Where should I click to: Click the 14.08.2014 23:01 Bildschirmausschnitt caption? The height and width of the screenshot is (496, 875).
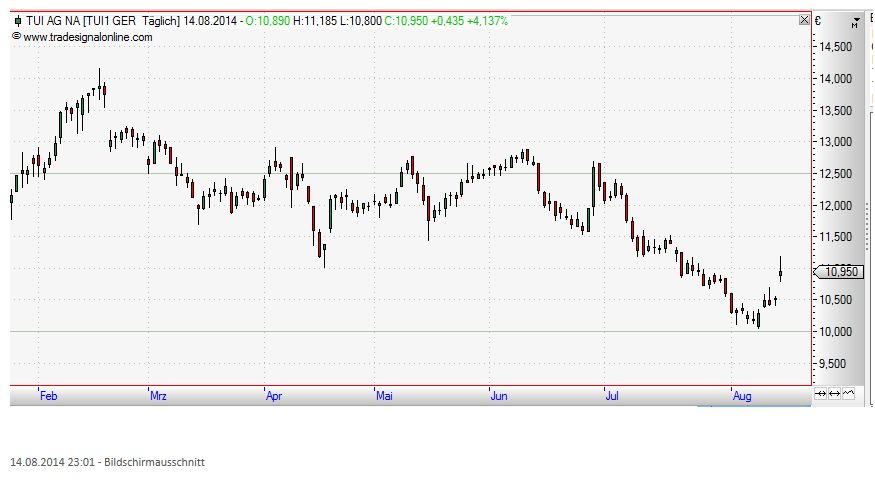coord(107,462)
